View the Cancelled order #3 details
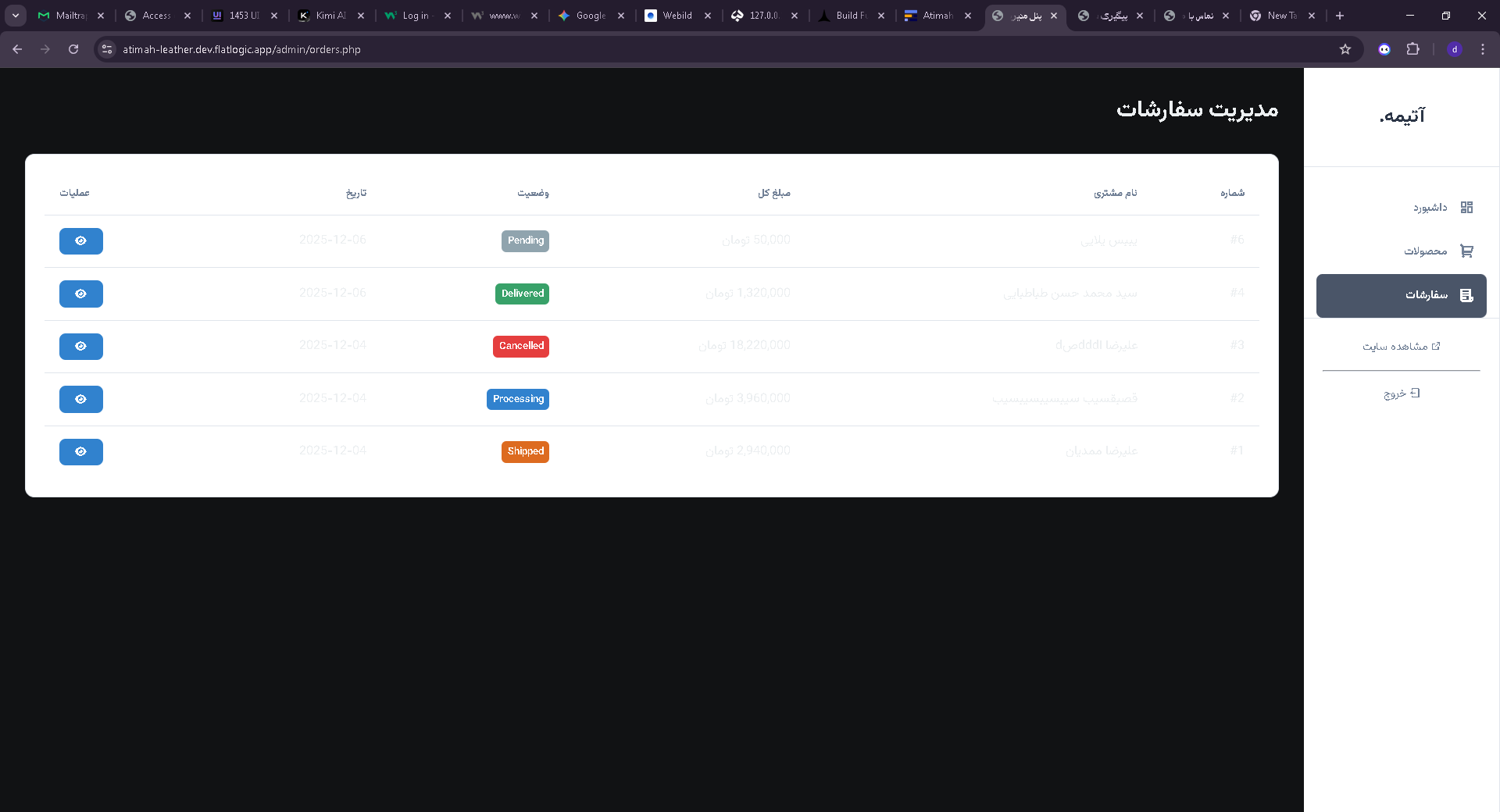Screen dimensions: 1500x812 click(80, 347)
